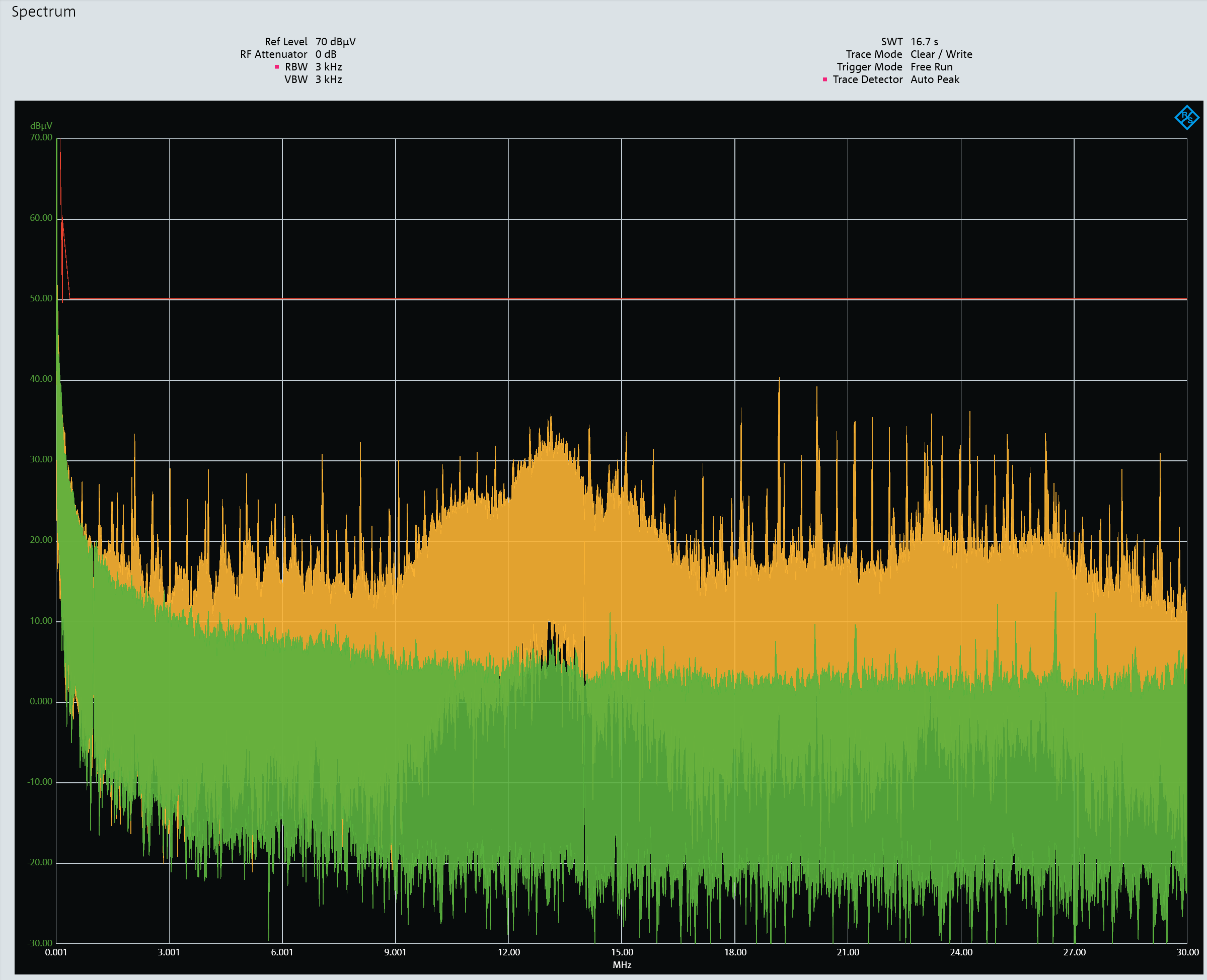Click the 30.00 end frequency axis label
1207x980 pixels.
1187,952
